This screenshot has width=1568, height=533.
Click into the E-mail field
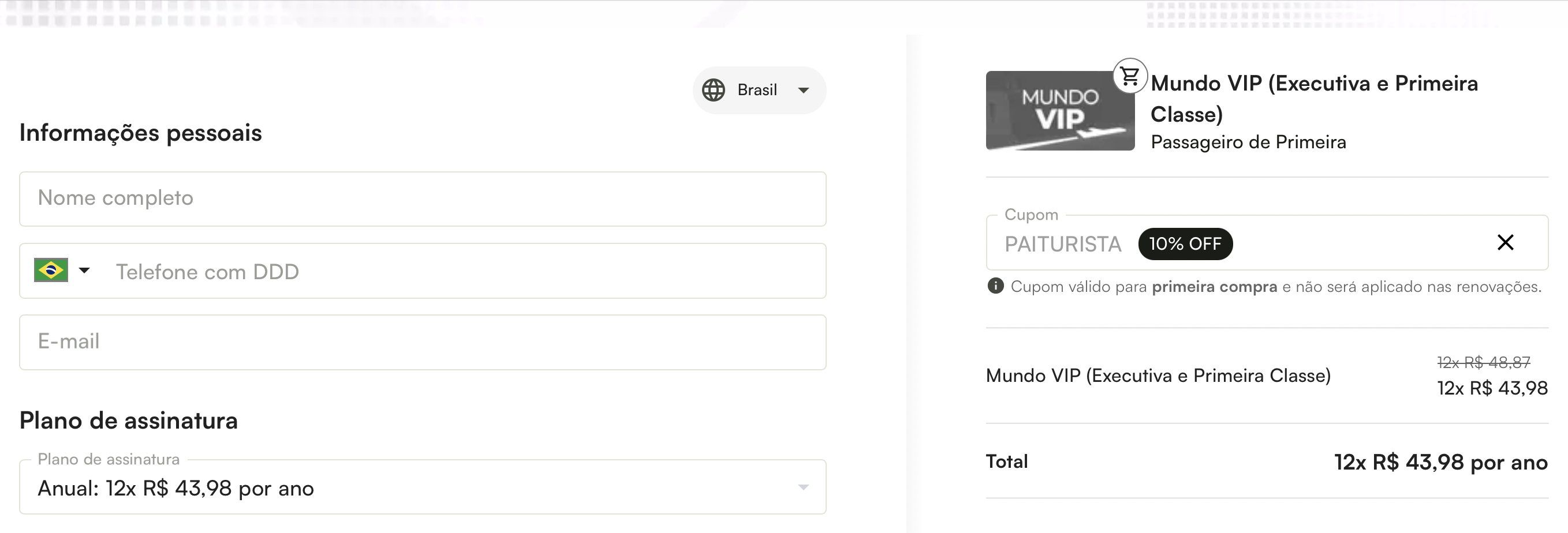click(423, 342)
